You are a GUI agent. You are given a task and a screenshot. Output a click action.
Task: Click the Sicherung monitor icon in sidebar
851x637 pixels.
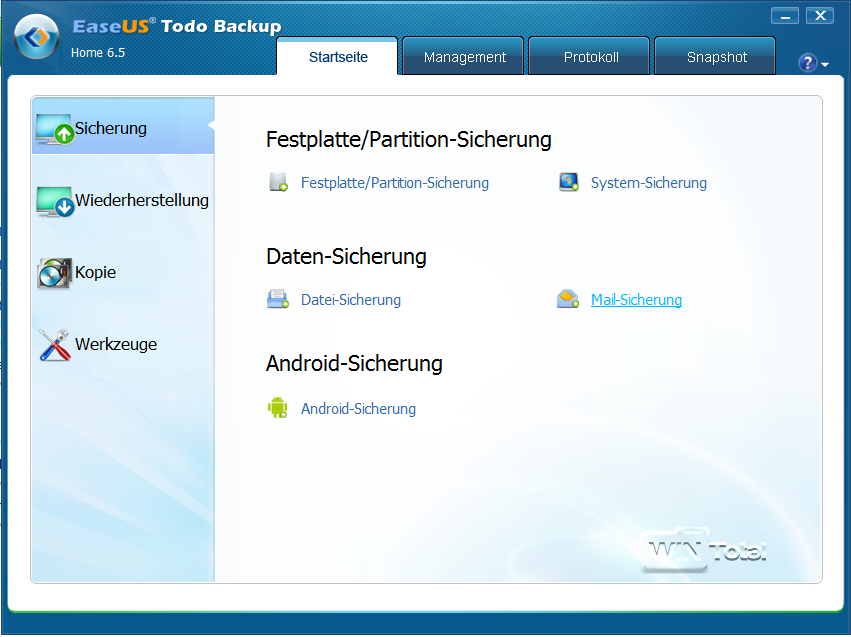pos(55,129)
